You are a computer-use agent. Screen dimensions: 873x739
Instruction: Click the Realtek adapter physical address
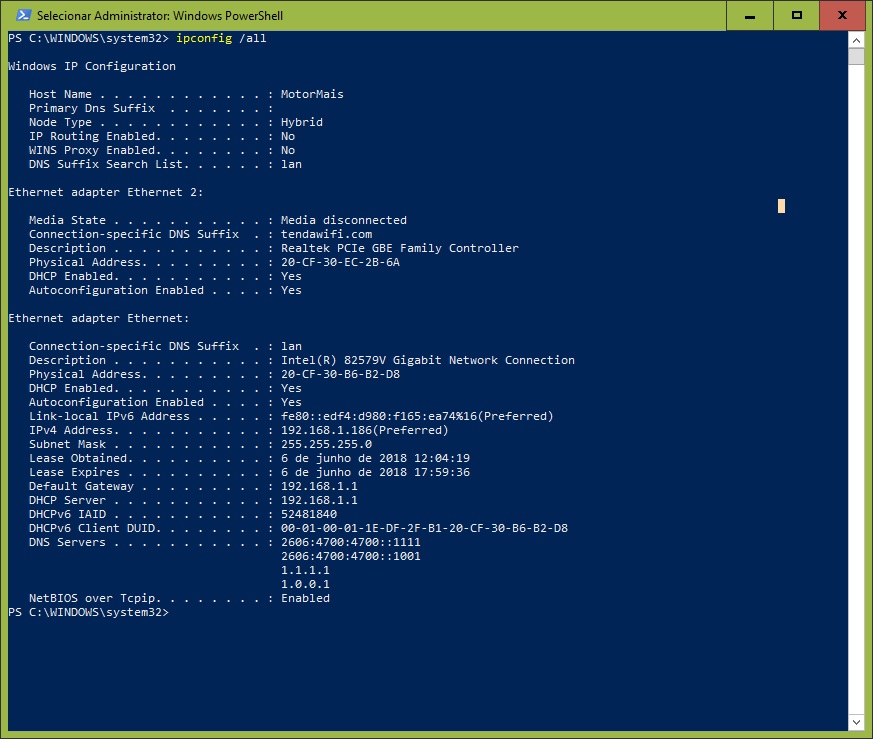[x=340, y=262]
